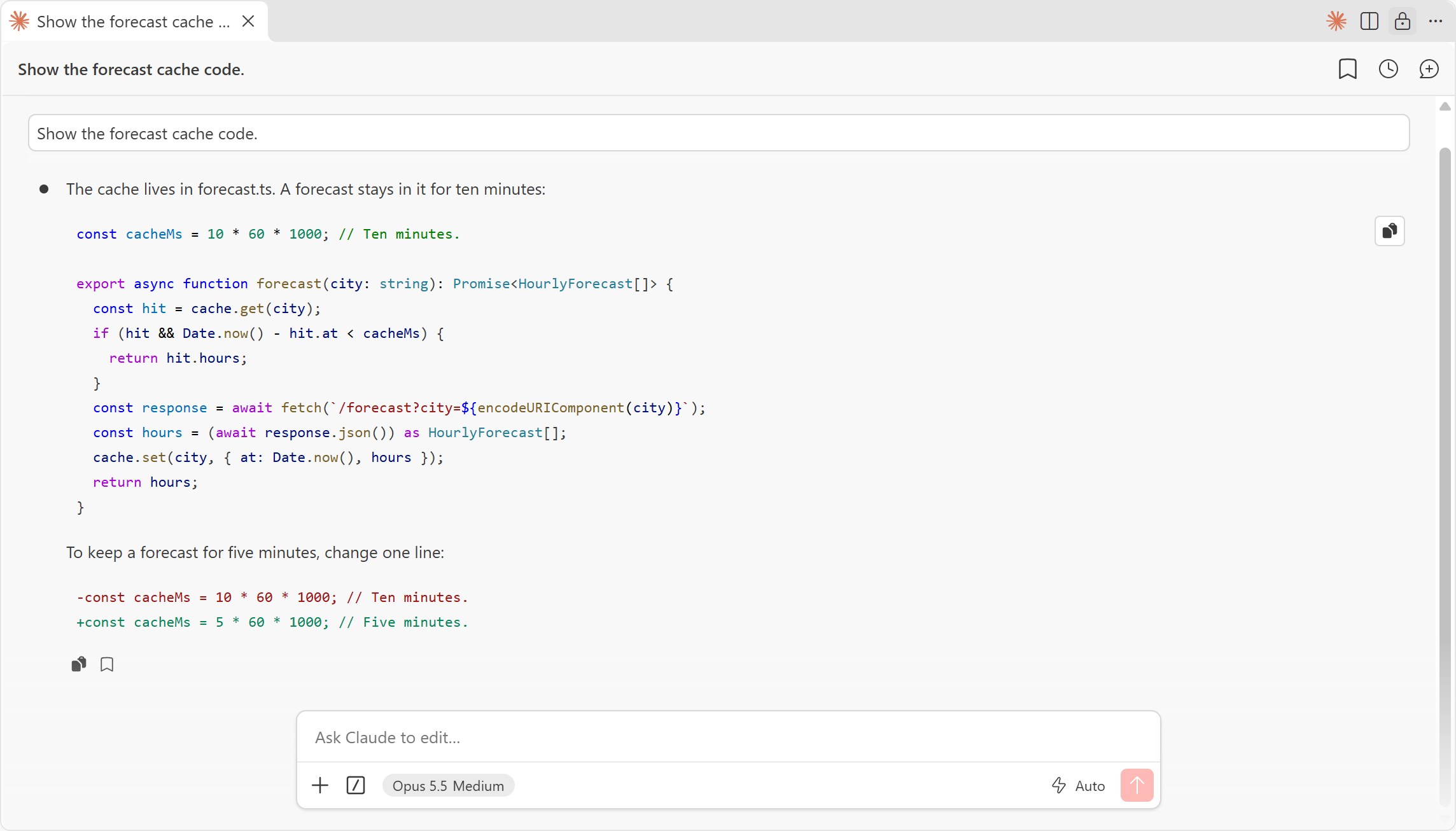Click the Claude starburst icon in top bar
Screen dimensions: 1456x831
pyautogui.click(x=1336, y=21)
